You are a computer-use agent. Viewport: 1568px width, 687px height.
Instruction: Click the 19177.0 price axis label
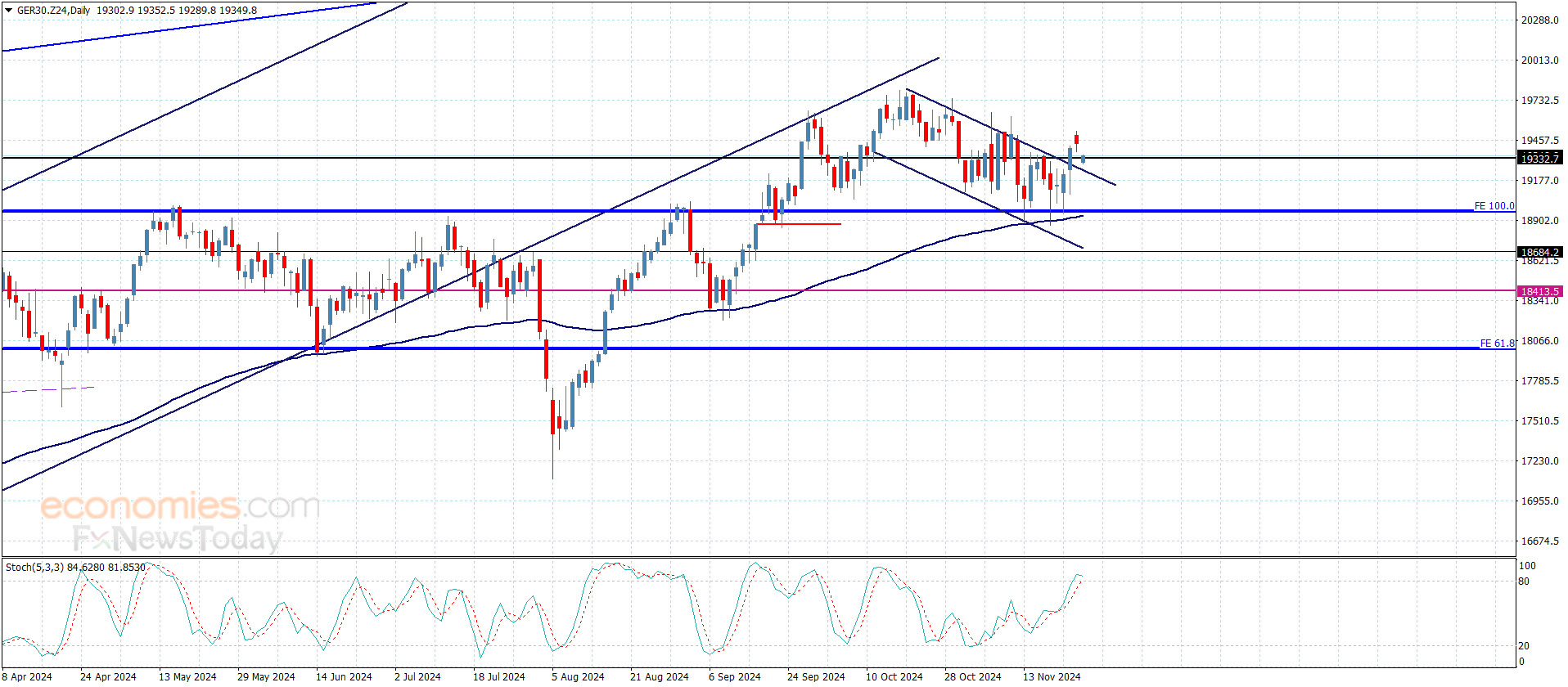point(1539,181)
